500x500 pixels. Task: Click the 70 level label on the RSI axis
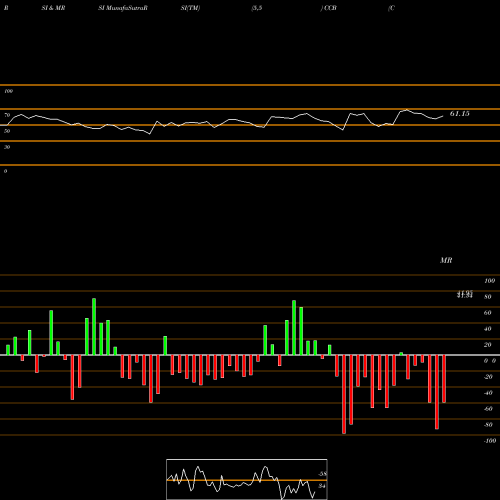[7, 115]
